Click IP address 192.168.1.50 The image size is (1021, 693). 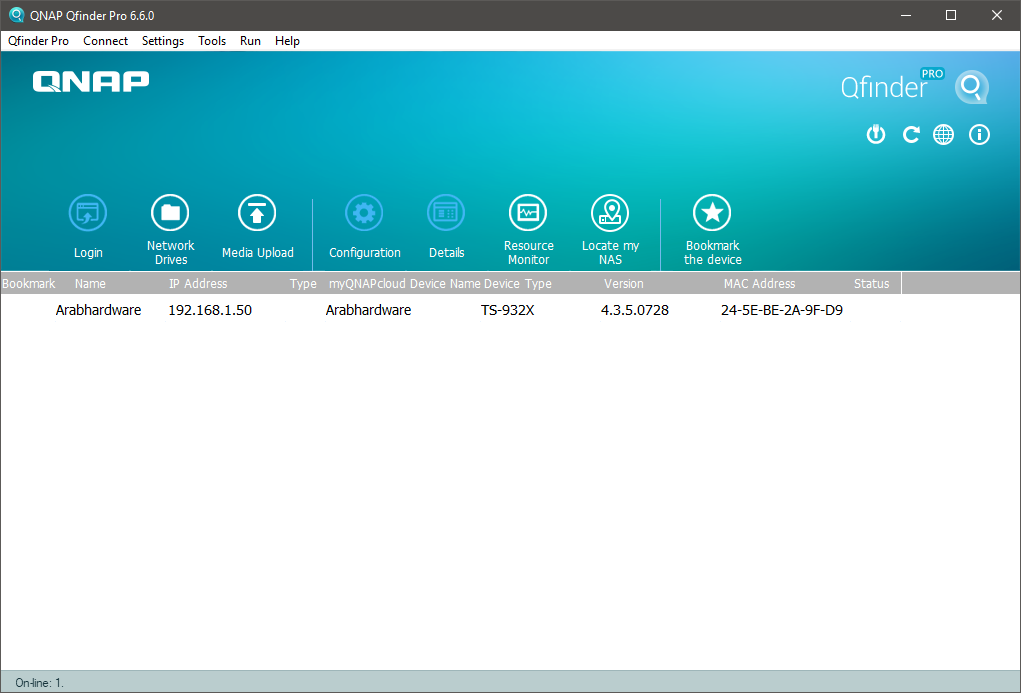click(210, 310)
